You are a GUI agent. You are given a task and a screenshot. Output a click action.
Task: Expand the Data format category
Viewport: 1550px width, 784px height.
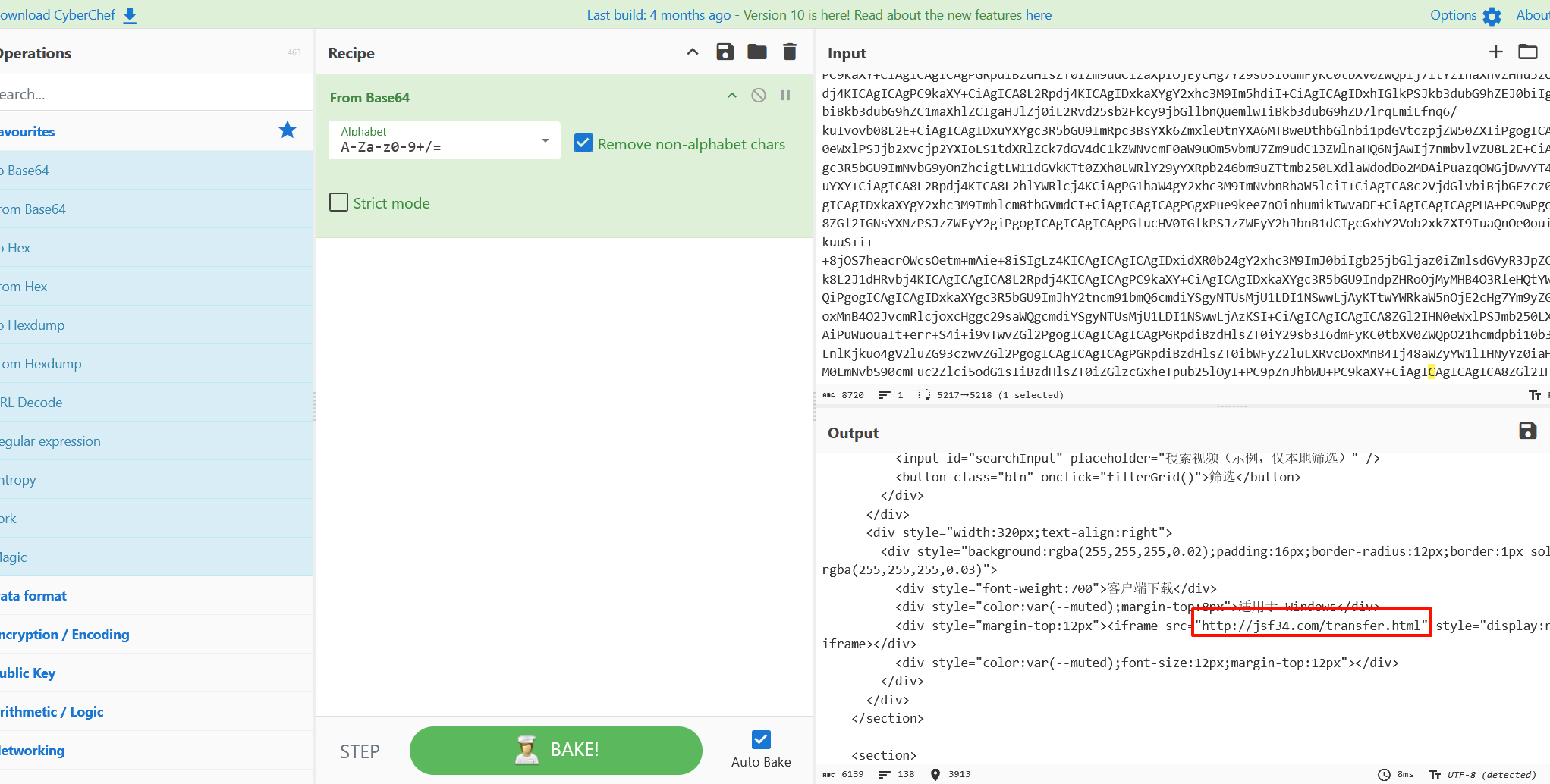pos(156,595)
